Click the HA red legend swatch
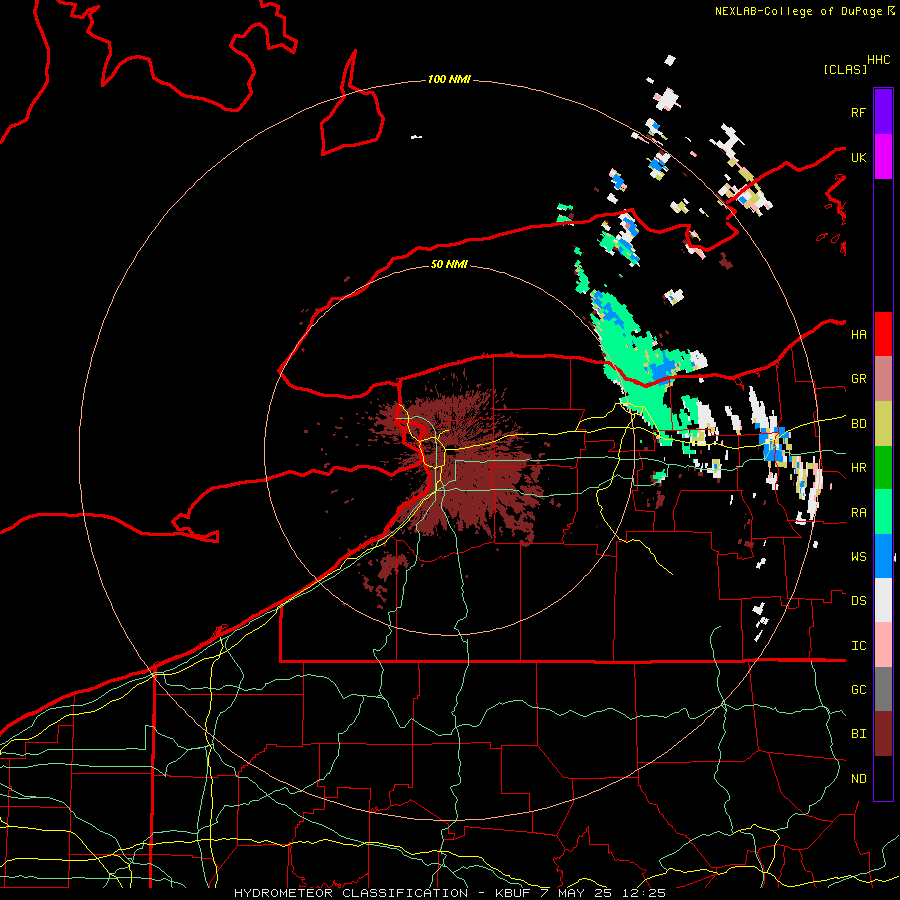Screen dimensions: 900x900 point(883,334)
